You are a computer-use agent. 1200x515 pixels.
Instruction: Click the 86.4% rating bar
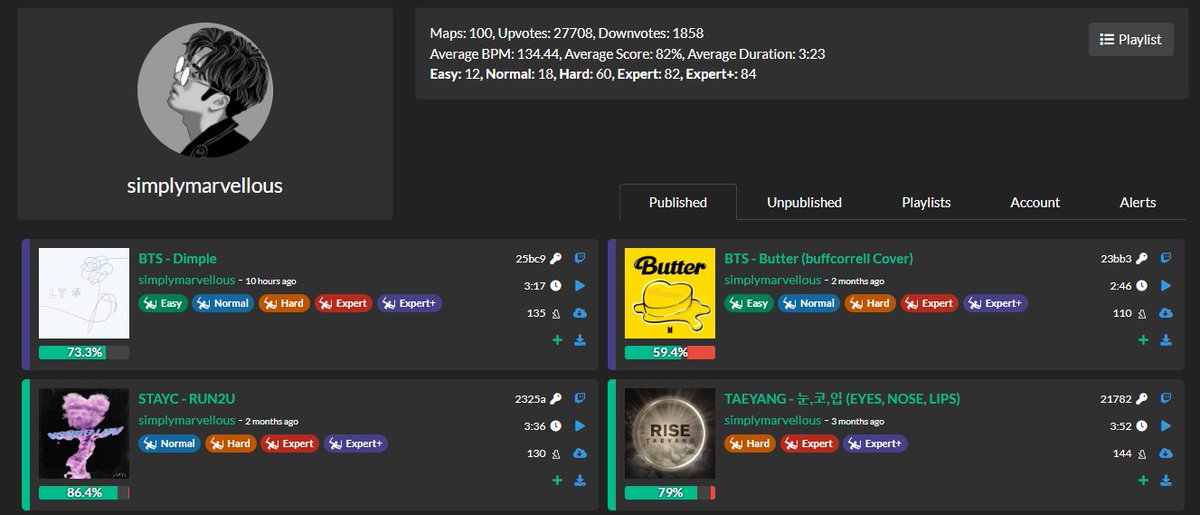(x=84, y=492)
